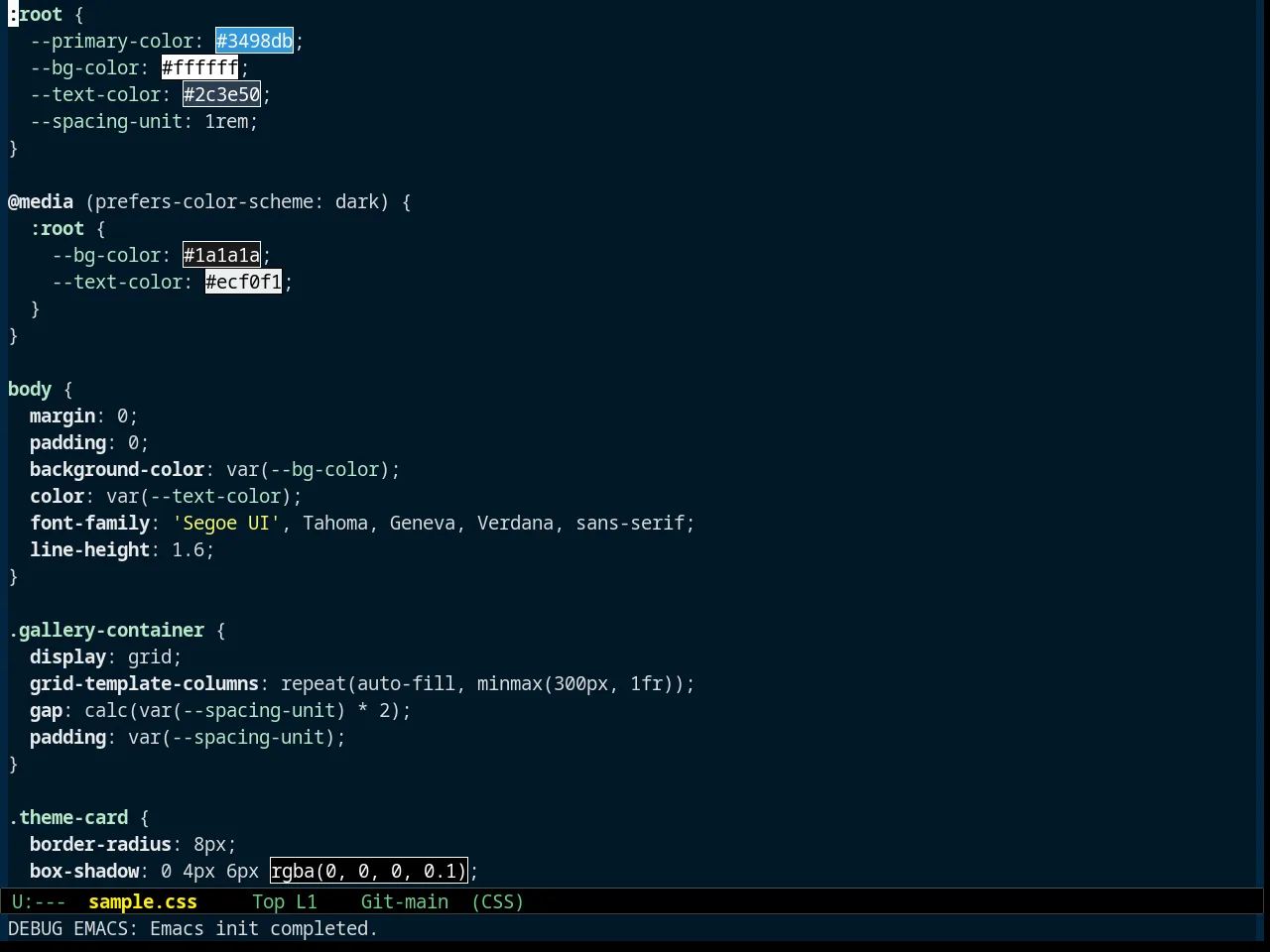The image size is (1270, 952).
Task: Click var(--text-color) value
Action: point(198,496)
